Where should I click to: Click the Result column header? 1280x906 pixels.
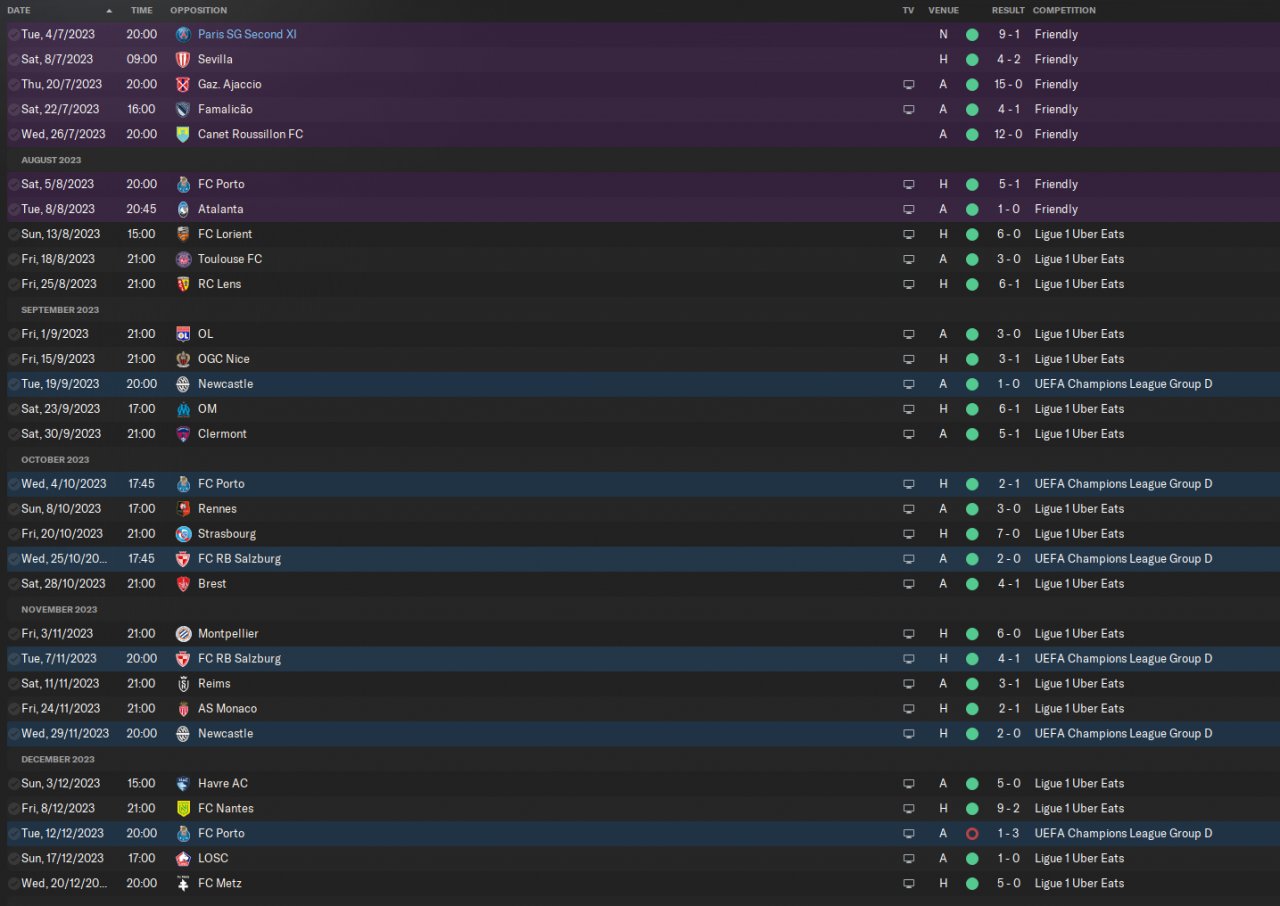[x=1008, y=10]
